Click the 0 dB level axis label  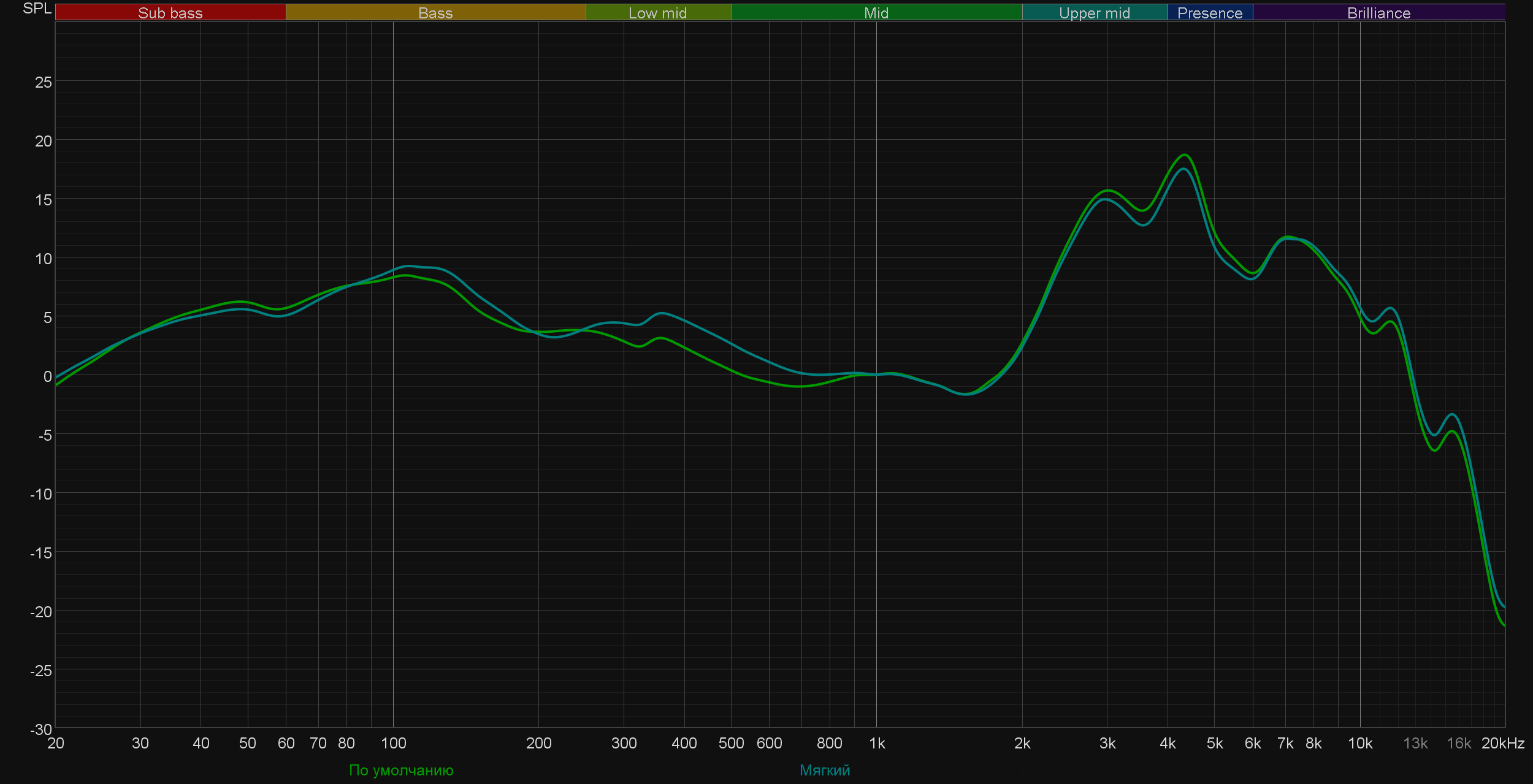click(x=47, y=376)
